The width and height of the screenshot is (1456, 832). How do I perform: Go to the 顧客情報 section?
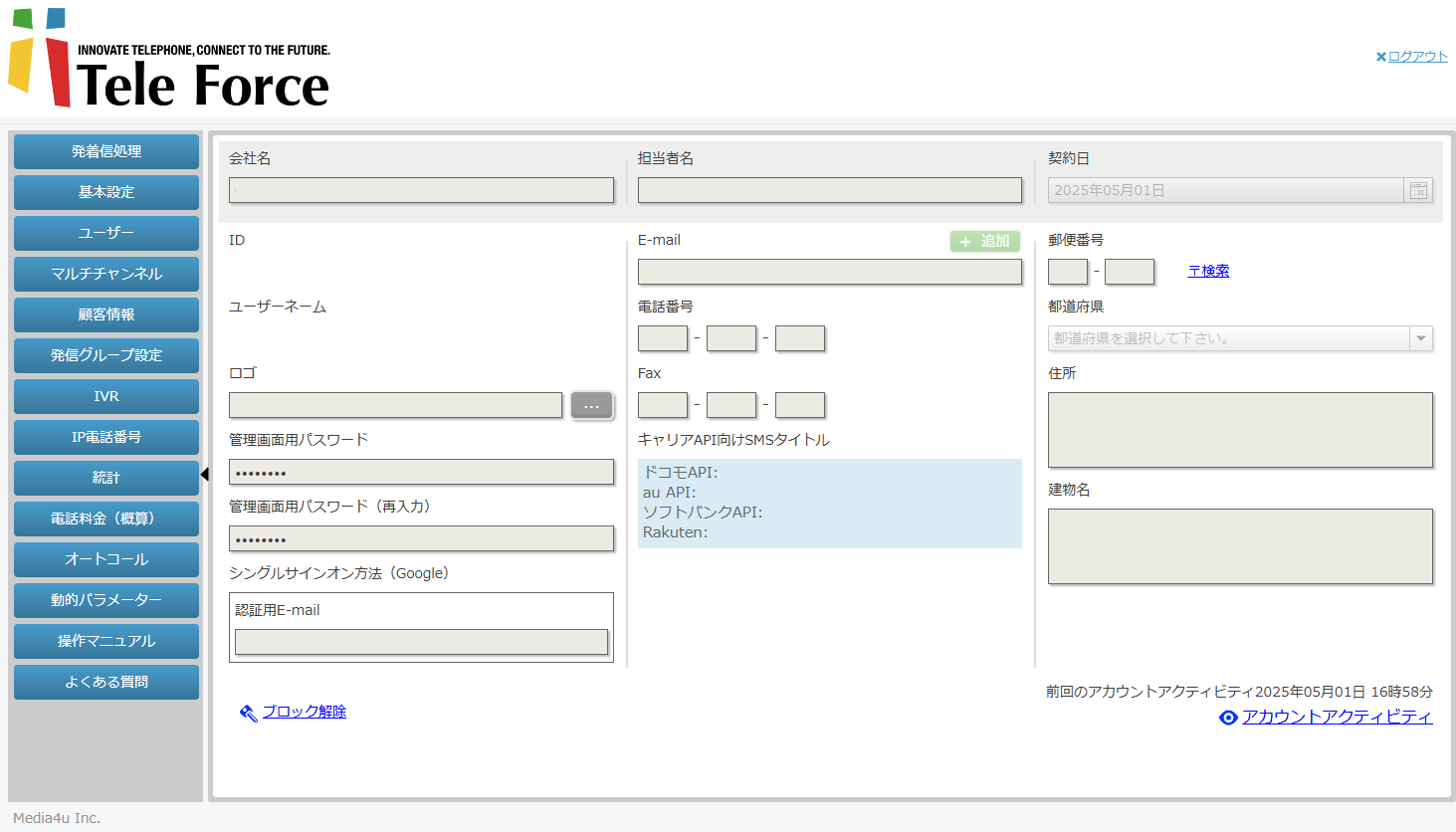[106, 314]
